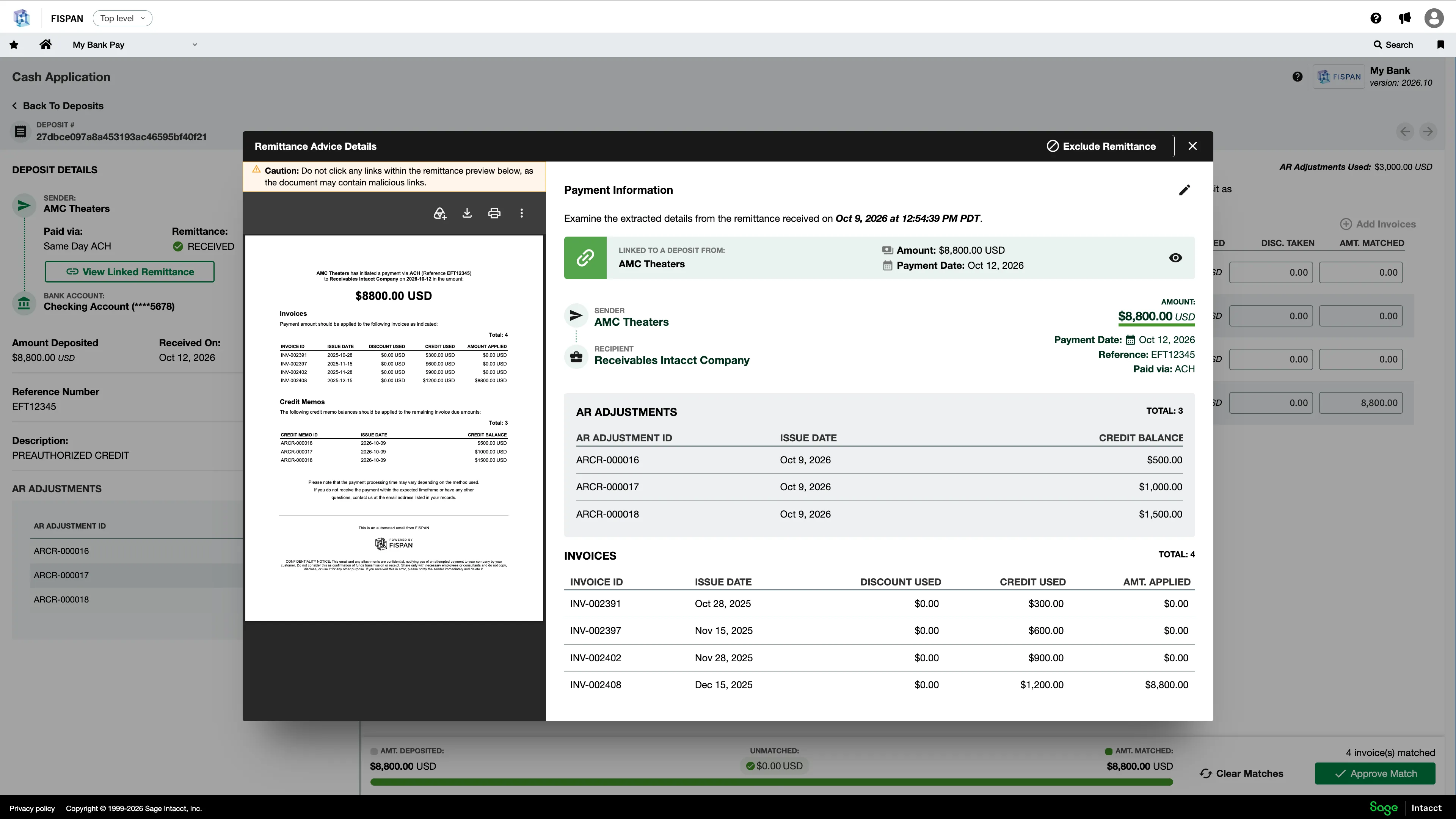Click the bookmark icon beside Search
The width and height of the screenshot is (1456, 819).
(x=1440, y=45)
